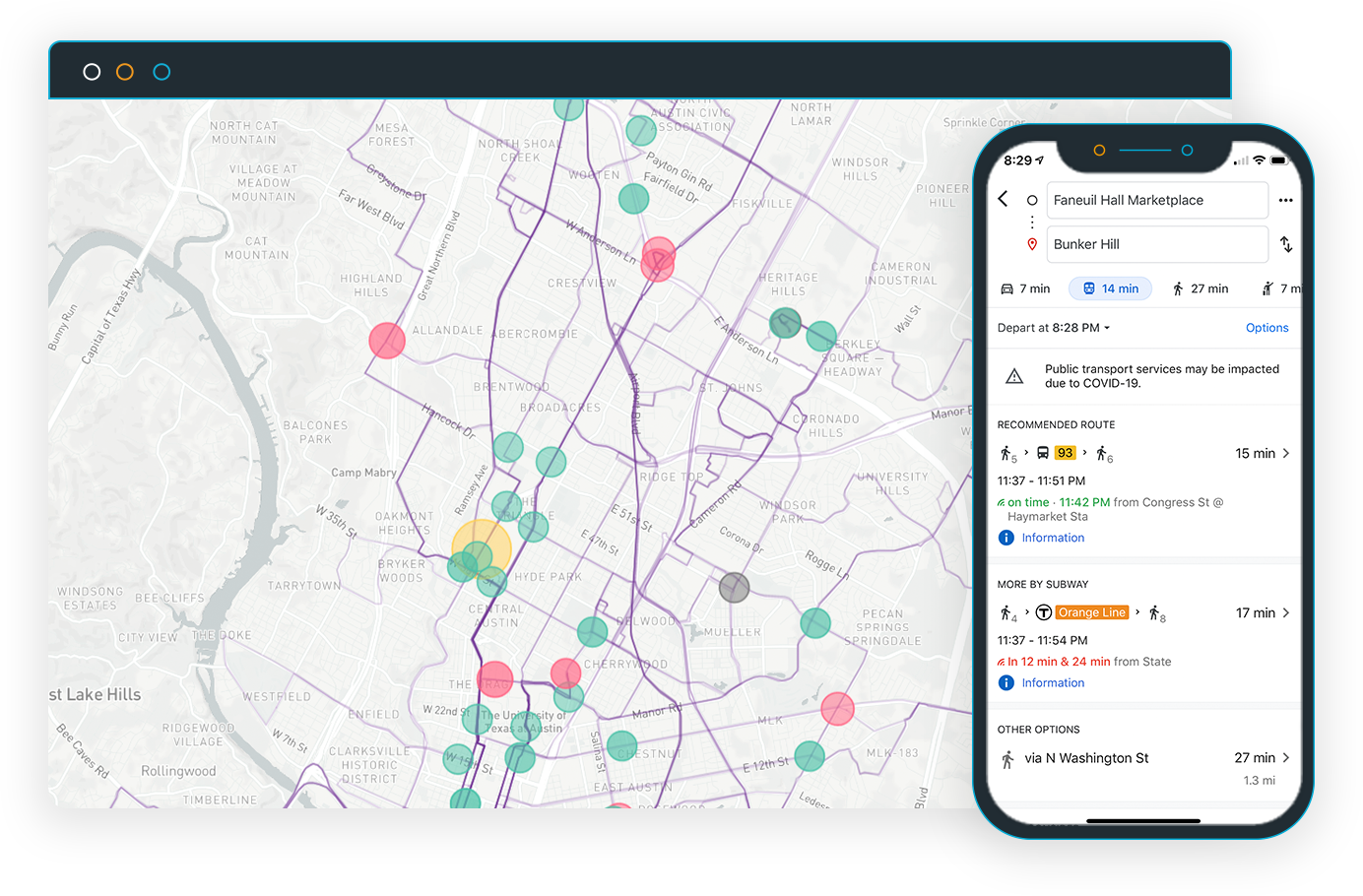Click the Information info icon under recommended route
The image size is (1363, 896).
pyautogui.click(x=1006, y=537)
